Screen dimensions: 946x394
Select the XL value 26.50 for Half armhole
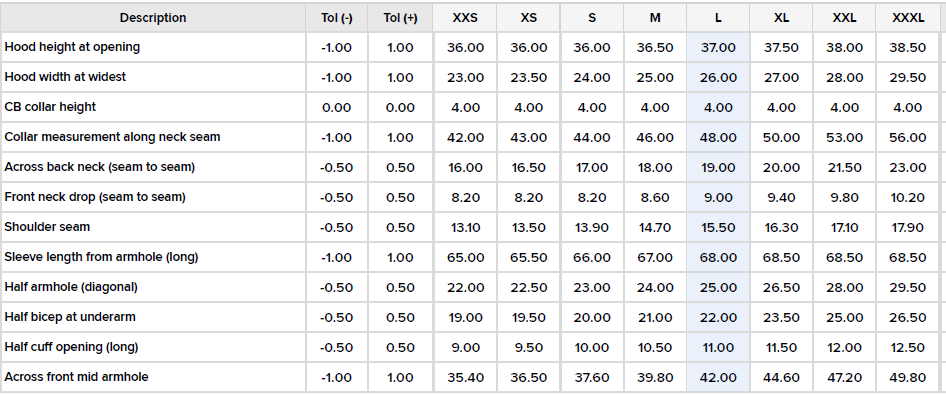[x=781, y=287]
